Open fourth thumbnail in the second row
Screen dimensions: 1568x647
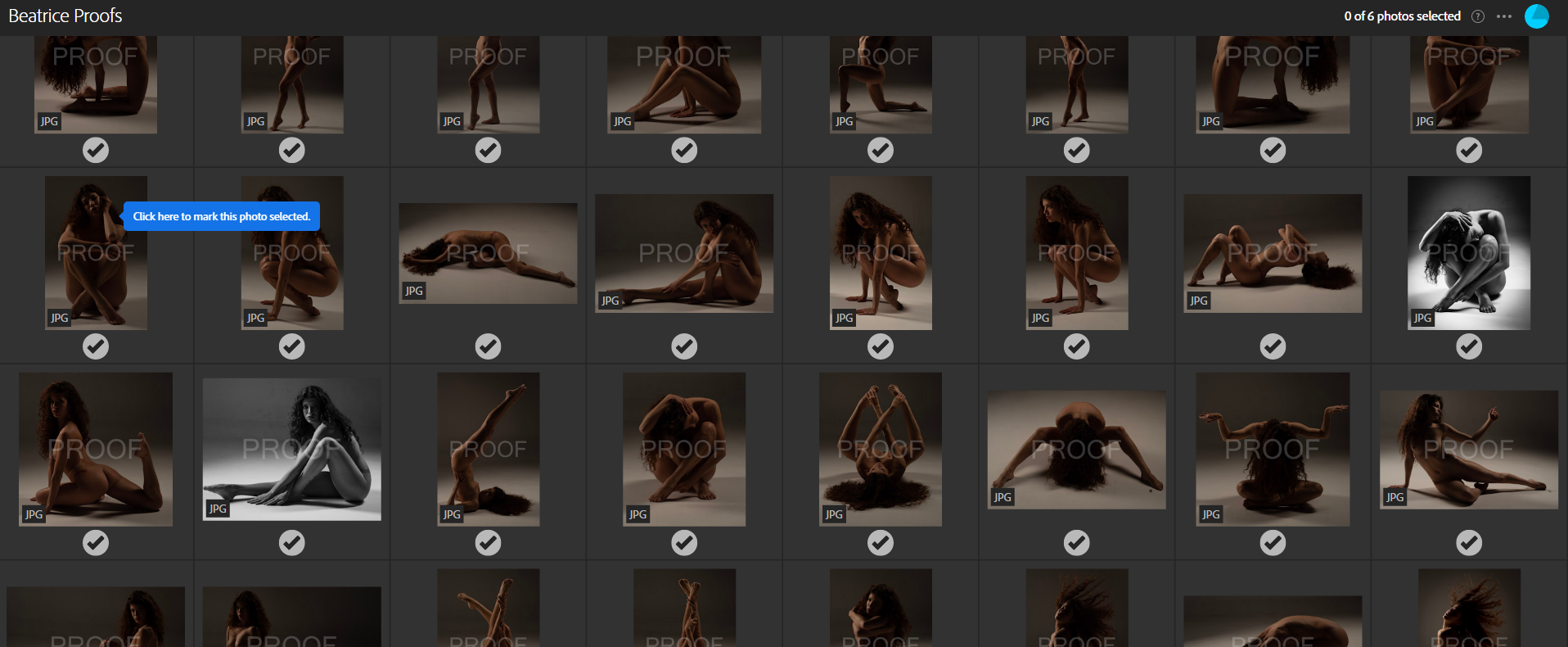click(x=684, y=253)
